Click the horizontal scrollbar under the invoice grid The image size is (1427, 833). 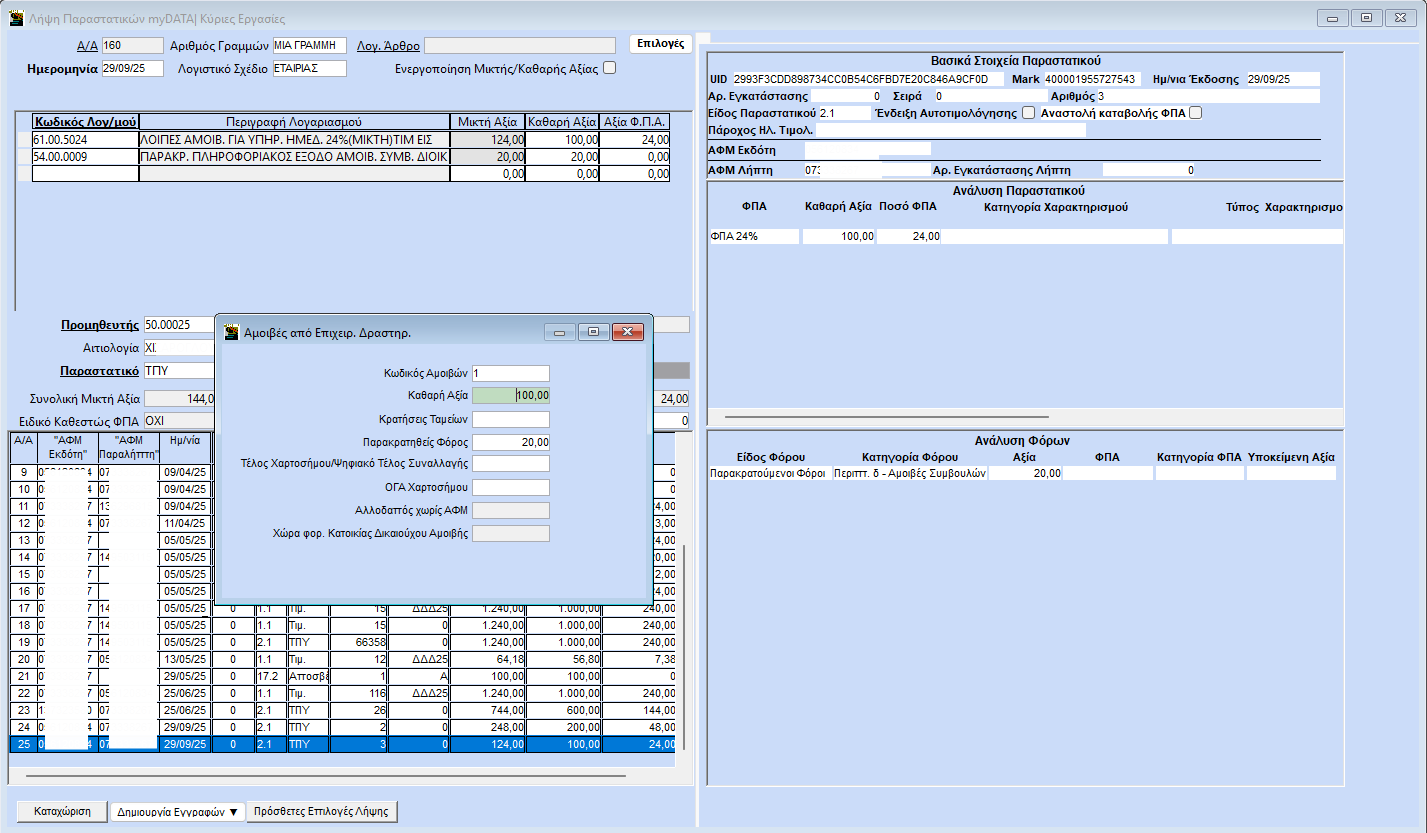(x=325, y=775)
